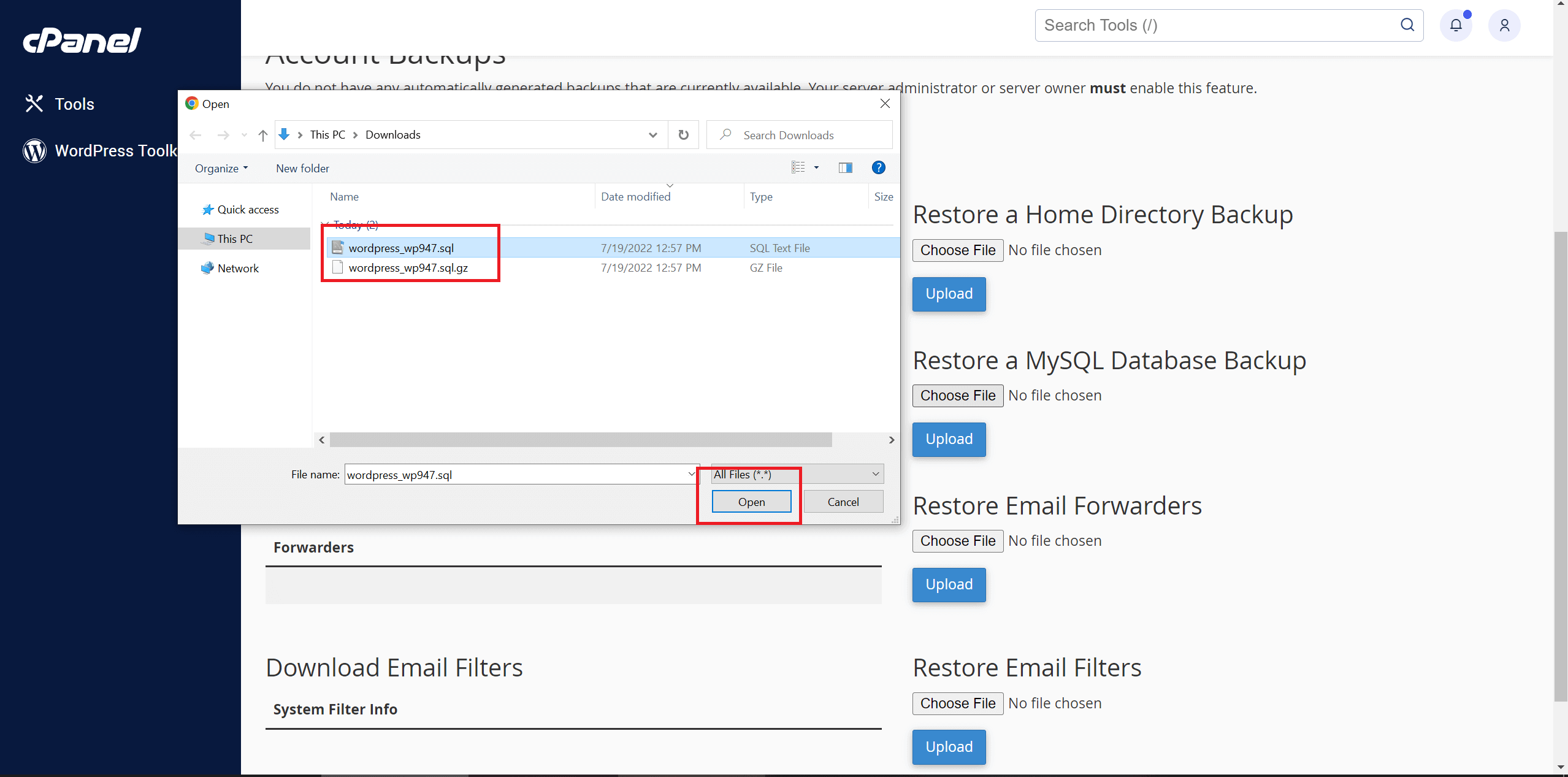1568x777 pixels.
Task: Click the notifications bell icon
Action: coord(1456,25)
